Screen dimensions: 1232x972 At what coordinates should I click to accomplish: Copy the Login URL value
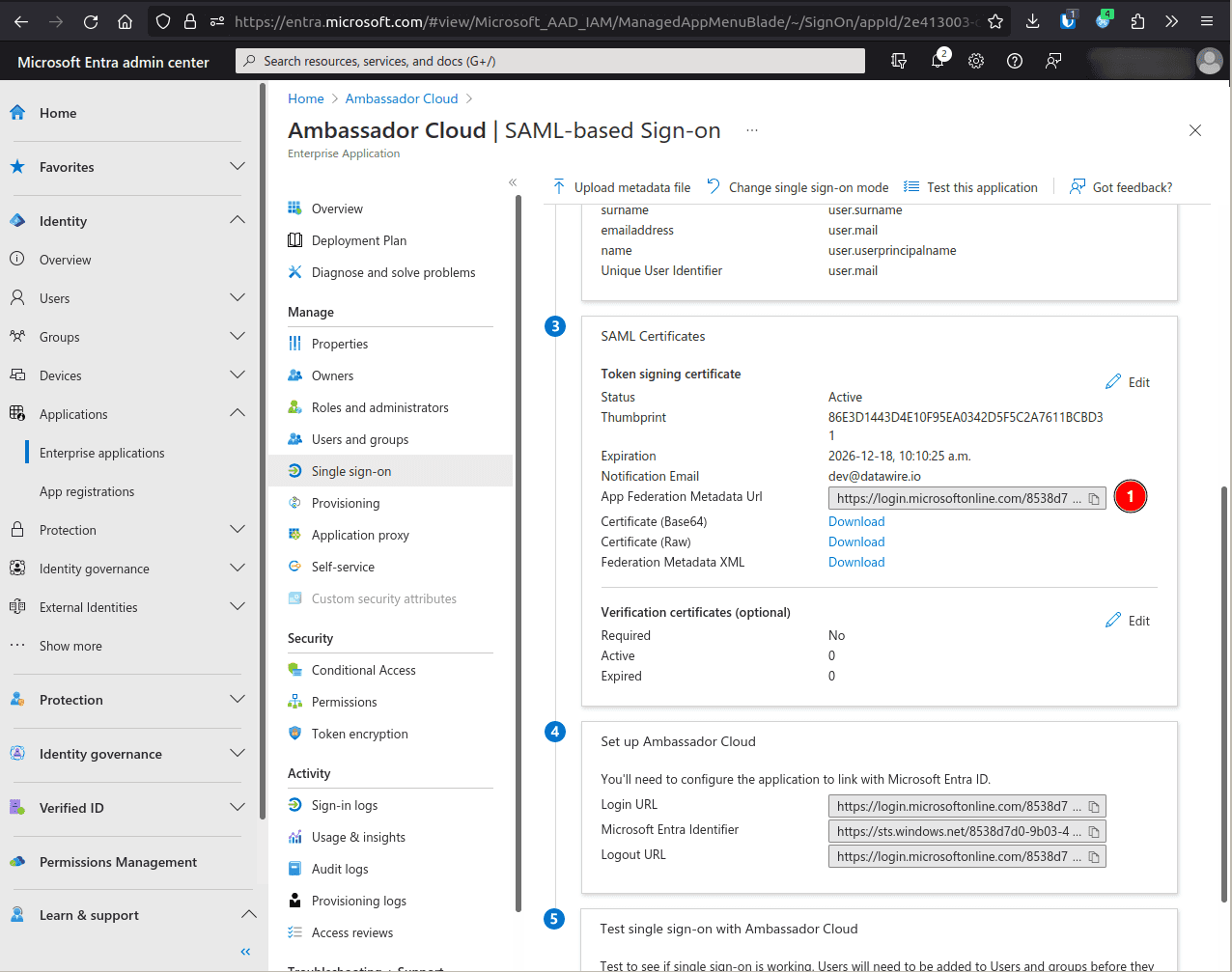1094,807
